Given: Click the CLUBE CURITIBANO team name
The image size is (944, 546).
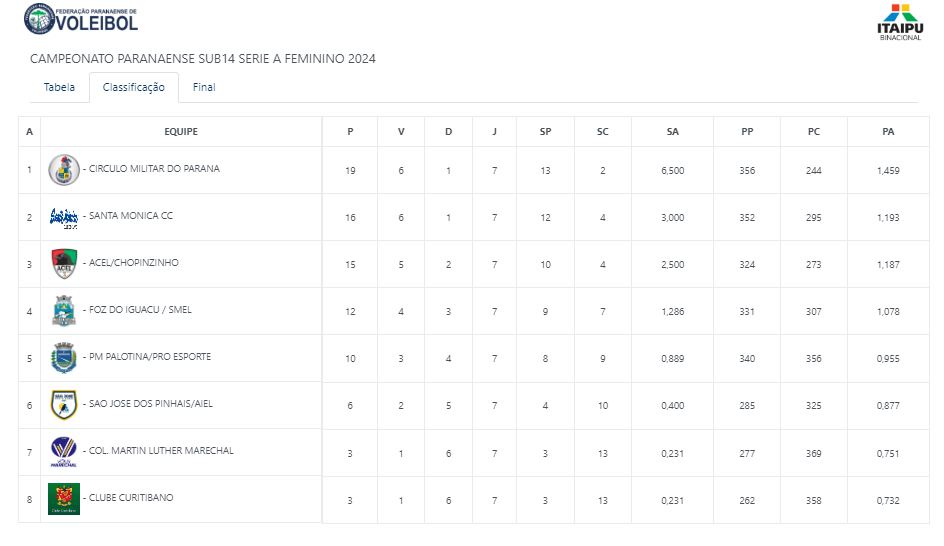Looking at the screenshot, I should pyautogui.click(x=131, y=498).
